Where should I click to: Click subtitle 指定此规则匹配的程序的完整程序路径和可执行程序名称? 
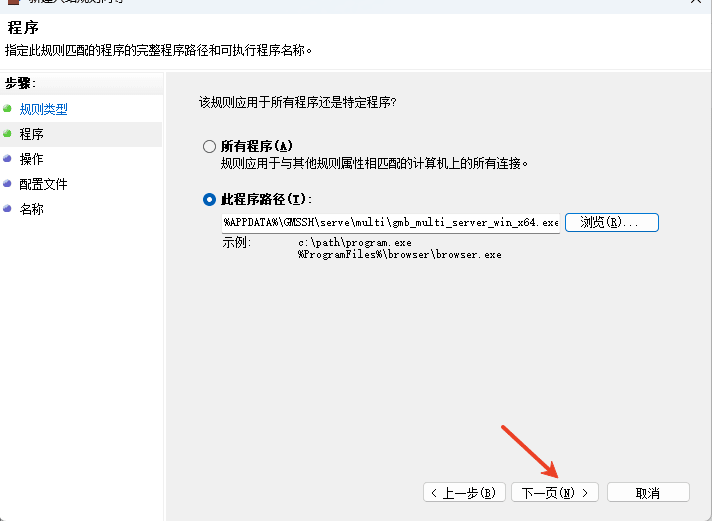click(x=158, y=50)
